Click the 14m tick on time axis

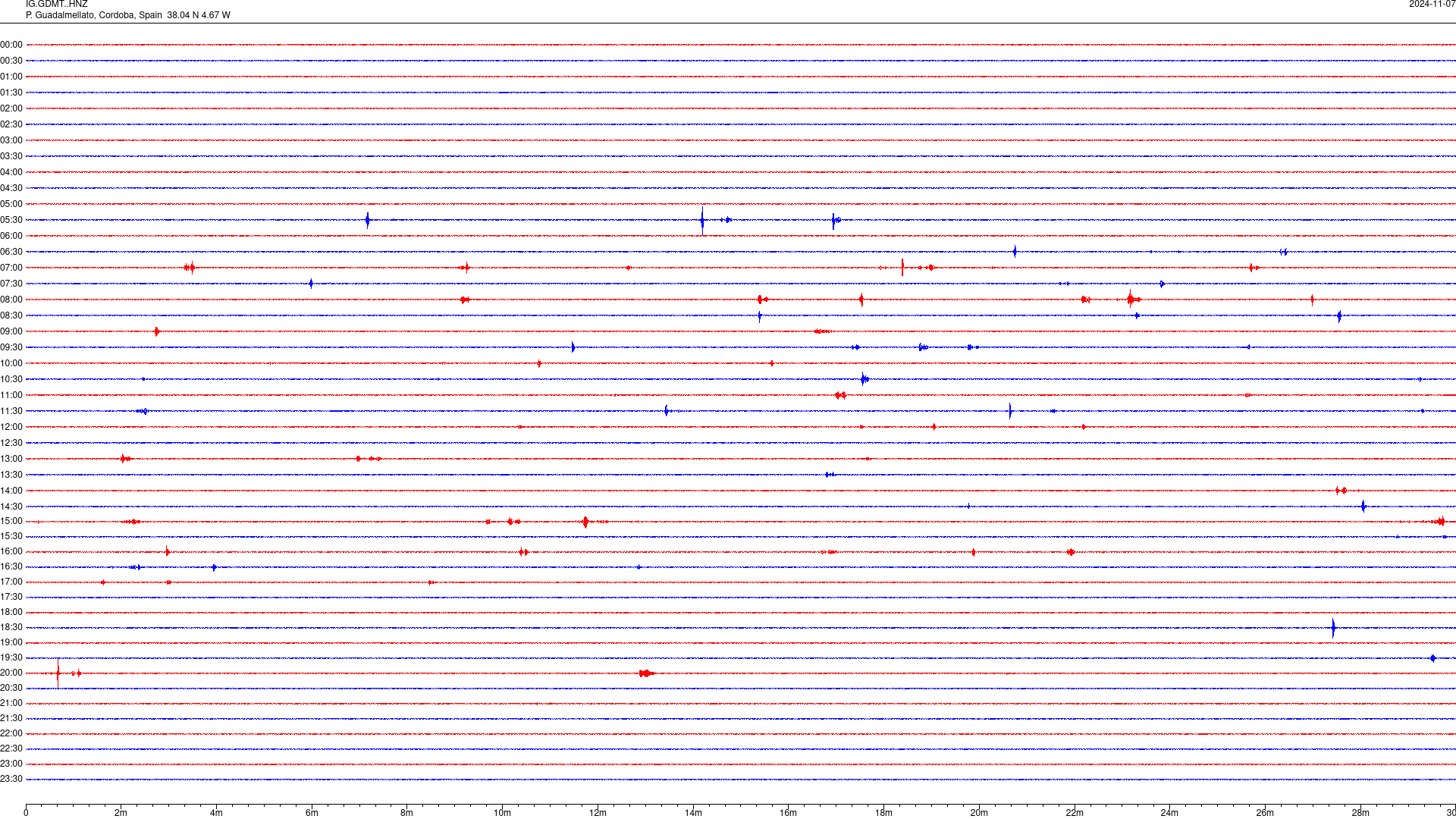tap(693, 813)
